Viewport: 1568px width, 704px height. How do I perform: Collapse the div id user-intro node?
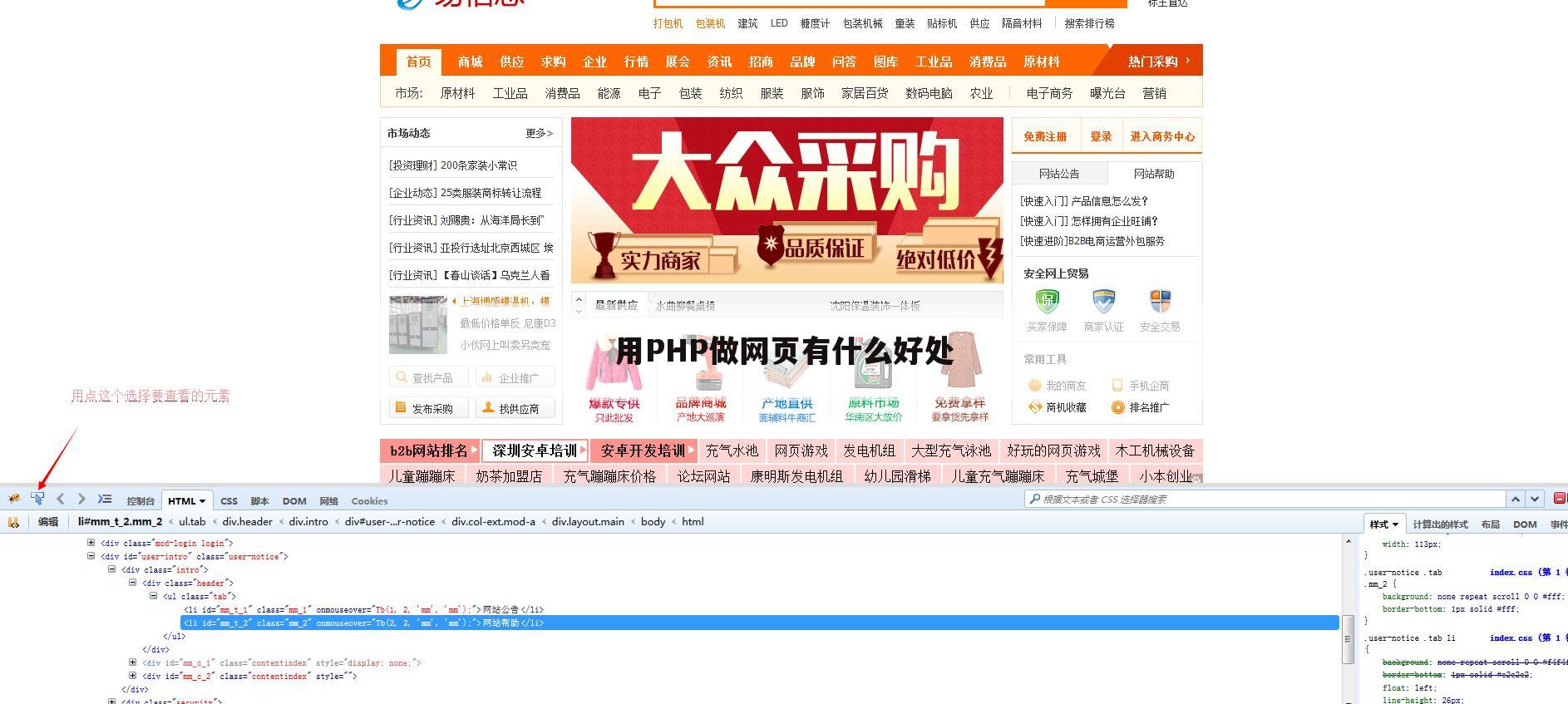(91, 556)
